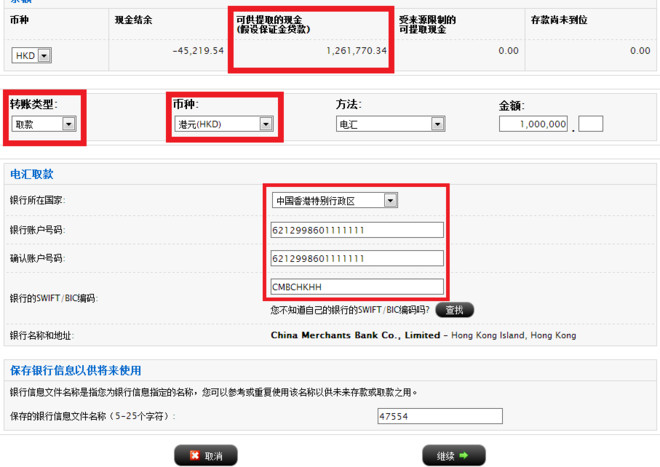
Task: Click the Hong Kong Island, Hong Kong address text
Action: (x=514, y=335)
